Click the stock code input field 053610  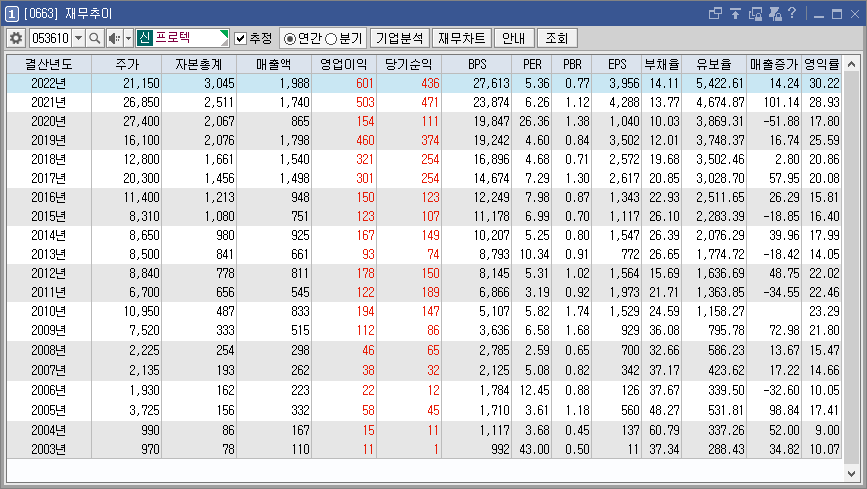click(50, 38)
